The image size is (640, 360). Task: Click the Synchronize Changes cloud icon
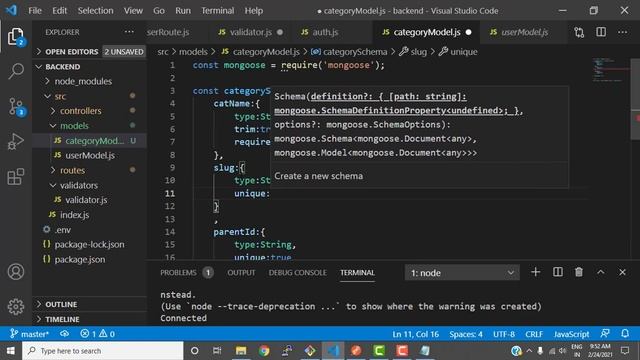click(64, 334)
